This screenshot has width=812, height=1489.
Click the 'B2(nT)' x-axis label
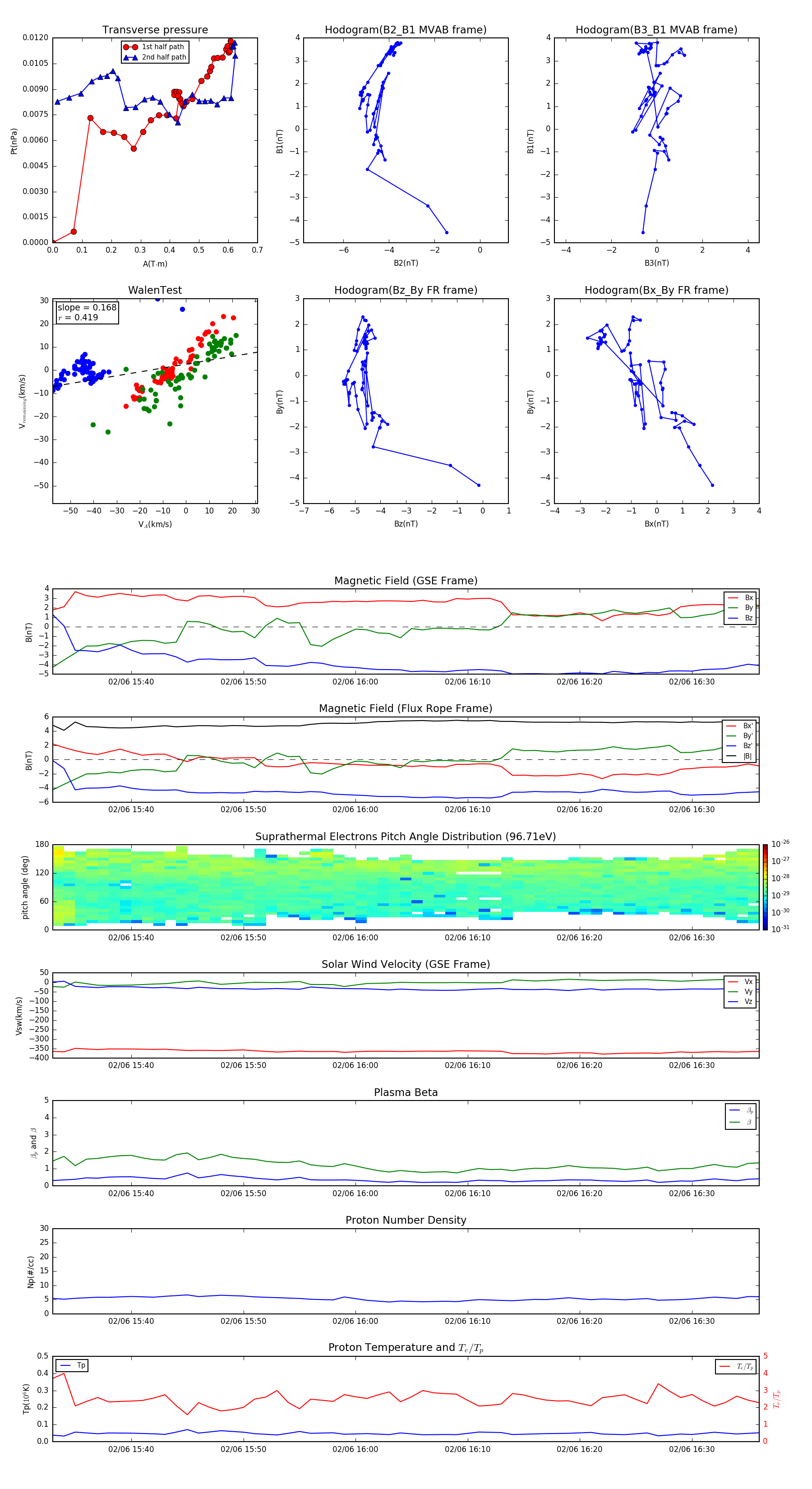pos(406,263)
